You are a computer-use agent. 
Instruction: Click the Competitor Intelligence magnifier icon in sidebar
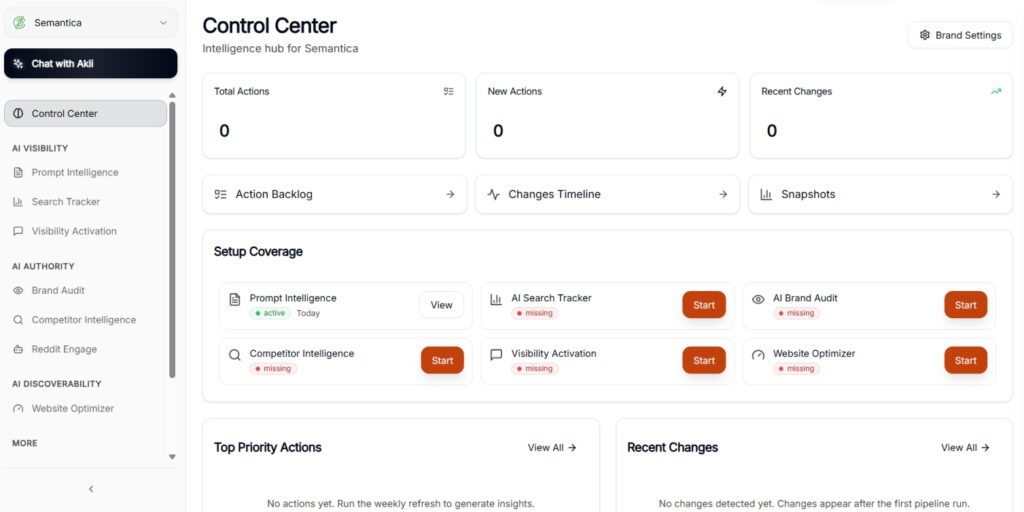click(18, 320)
